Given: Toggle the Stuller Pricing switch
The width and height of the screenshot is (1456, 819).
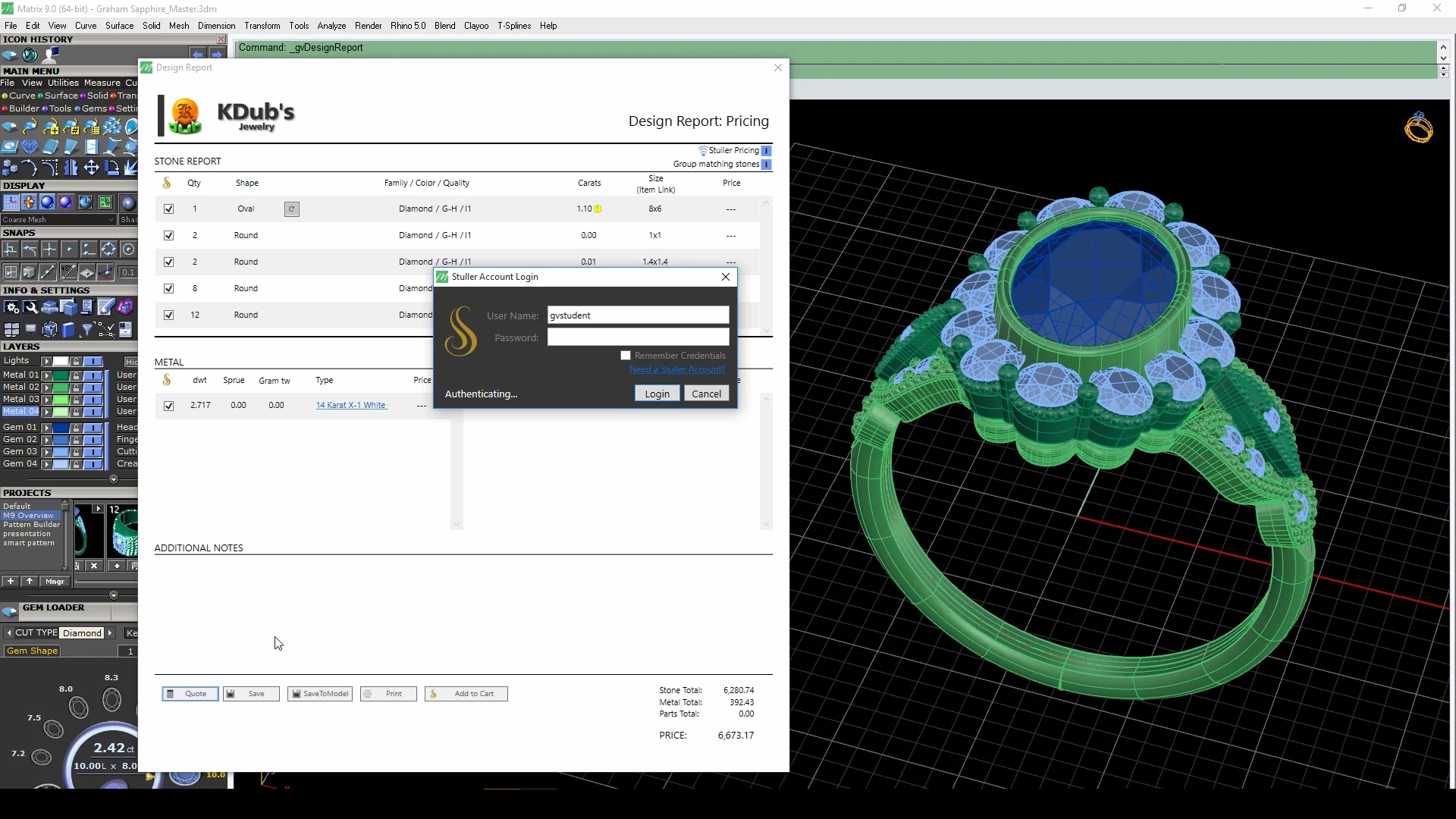Looking at the screenshot, I should (x=767, y=150).
